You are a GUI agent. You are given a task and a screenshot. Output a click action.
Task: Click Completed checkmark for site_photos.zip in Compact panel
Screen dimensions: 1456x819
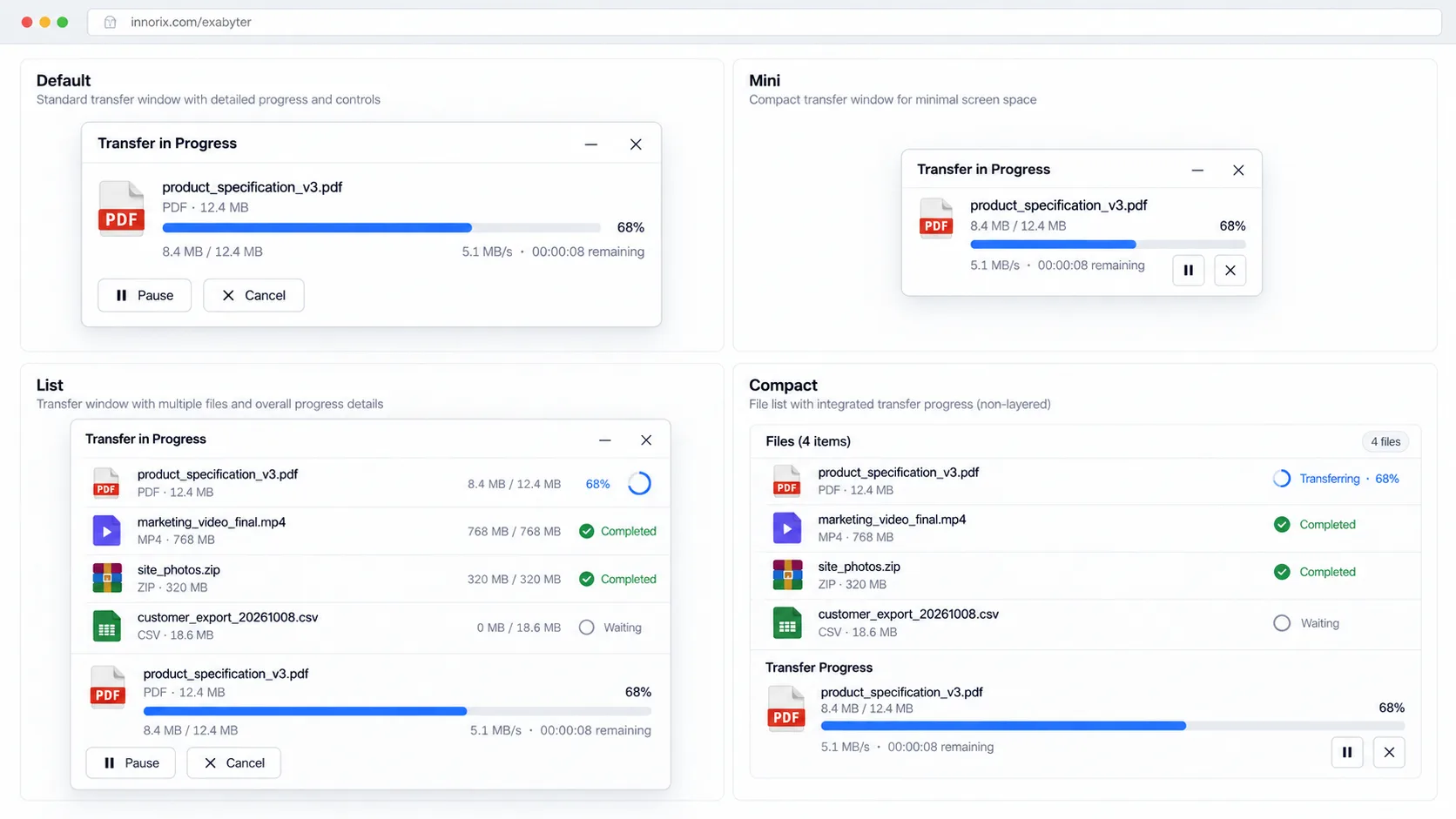click(1282, 572)
